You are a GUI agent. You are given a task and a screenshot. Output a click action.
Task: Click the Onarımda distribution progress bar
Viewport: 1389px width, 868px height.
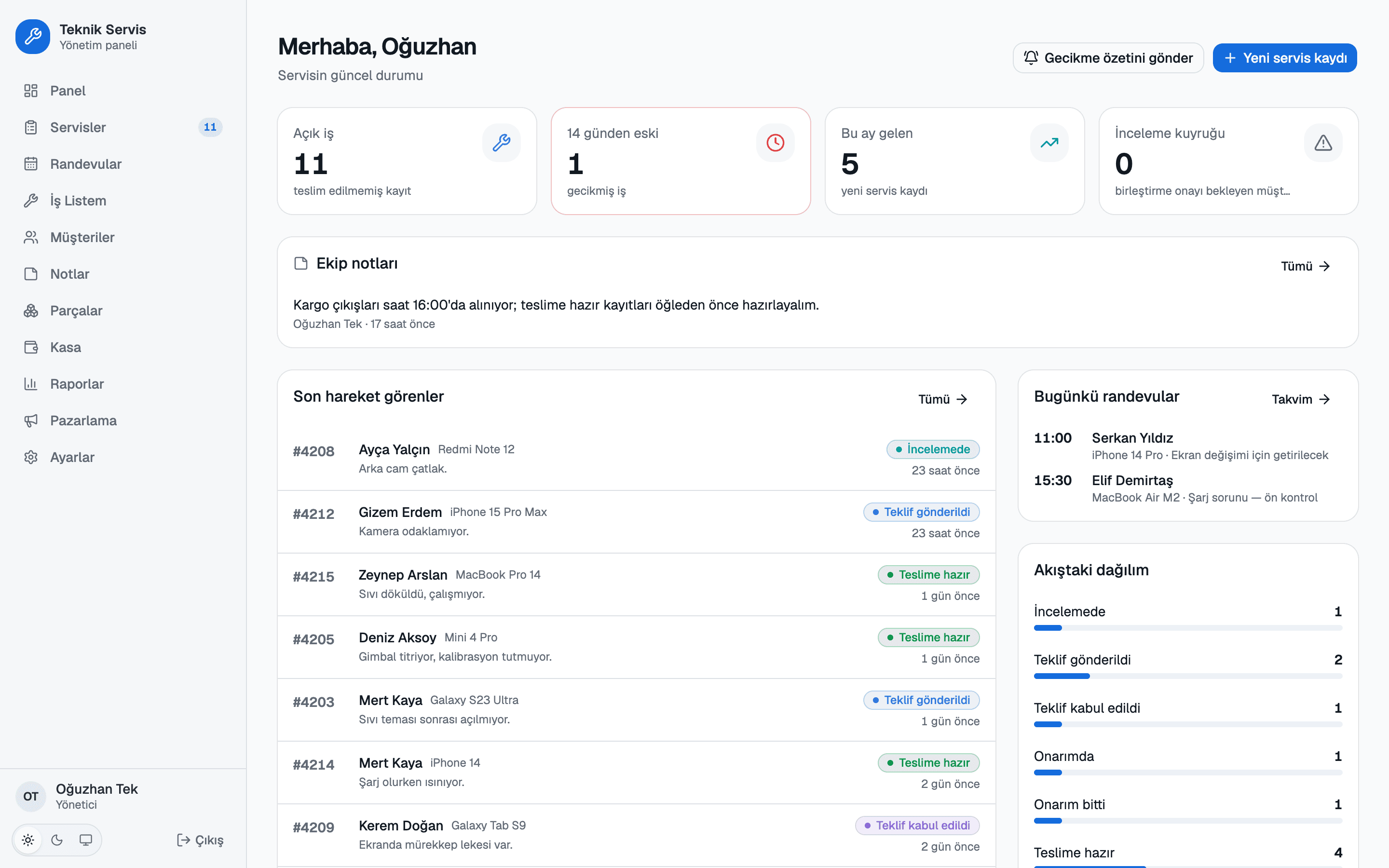pyautogui.click(x=1187, y=773)
